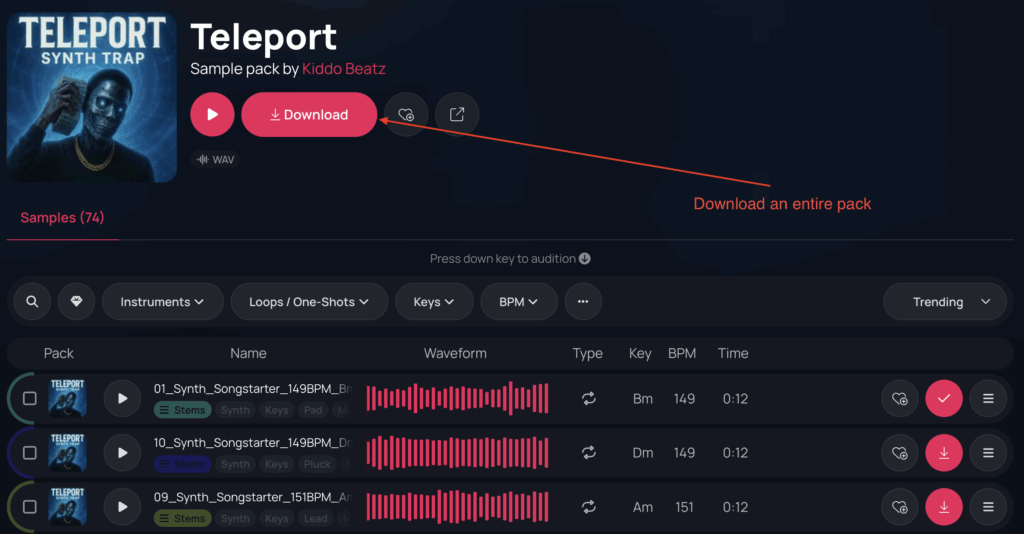Add the Teleport pack to favorites

point(406,115)
